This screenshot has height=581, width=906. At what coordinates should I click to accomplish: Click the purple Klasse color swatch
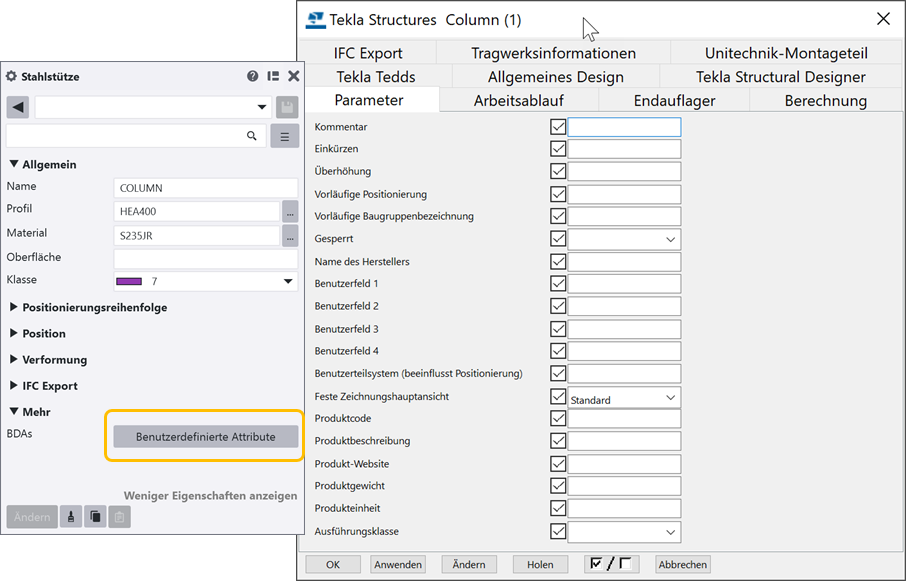pyautogui.click(x=130, y=282)
